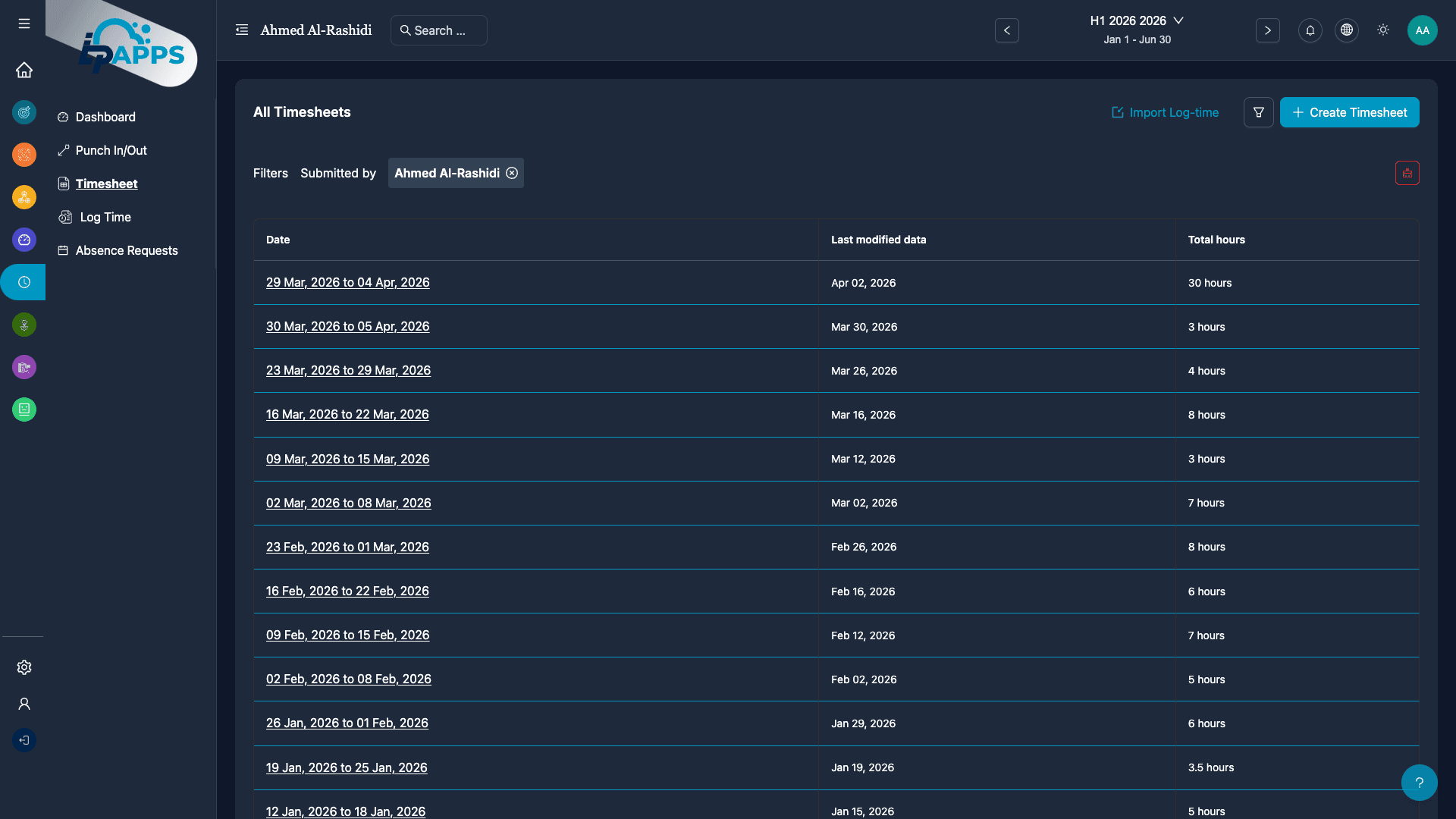Click the logout icon at bottom left
1456x819 pixels.
[24, 740]
